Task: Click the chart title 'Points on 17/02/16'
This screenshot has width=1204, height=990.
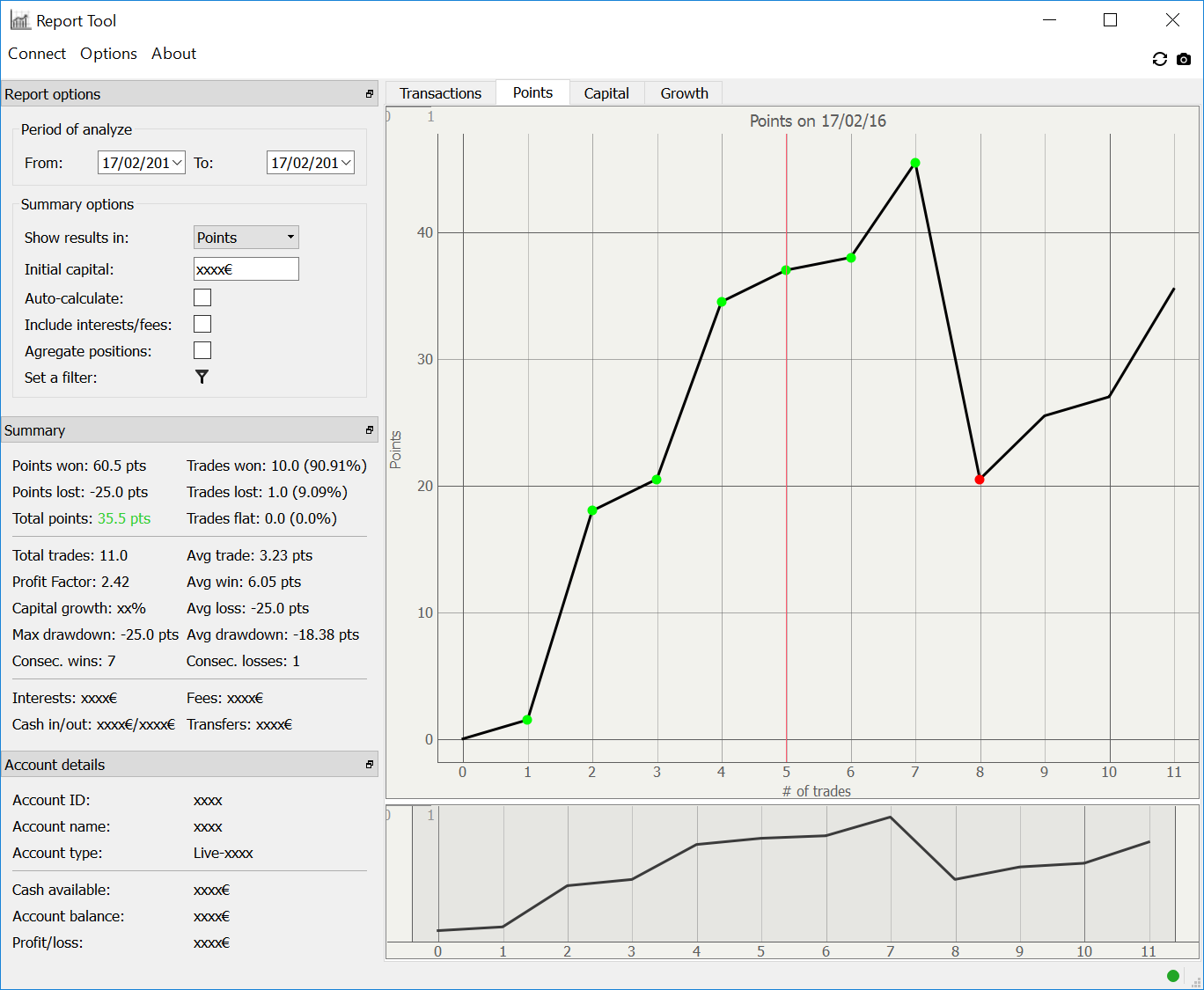Action: pos(818,121)
